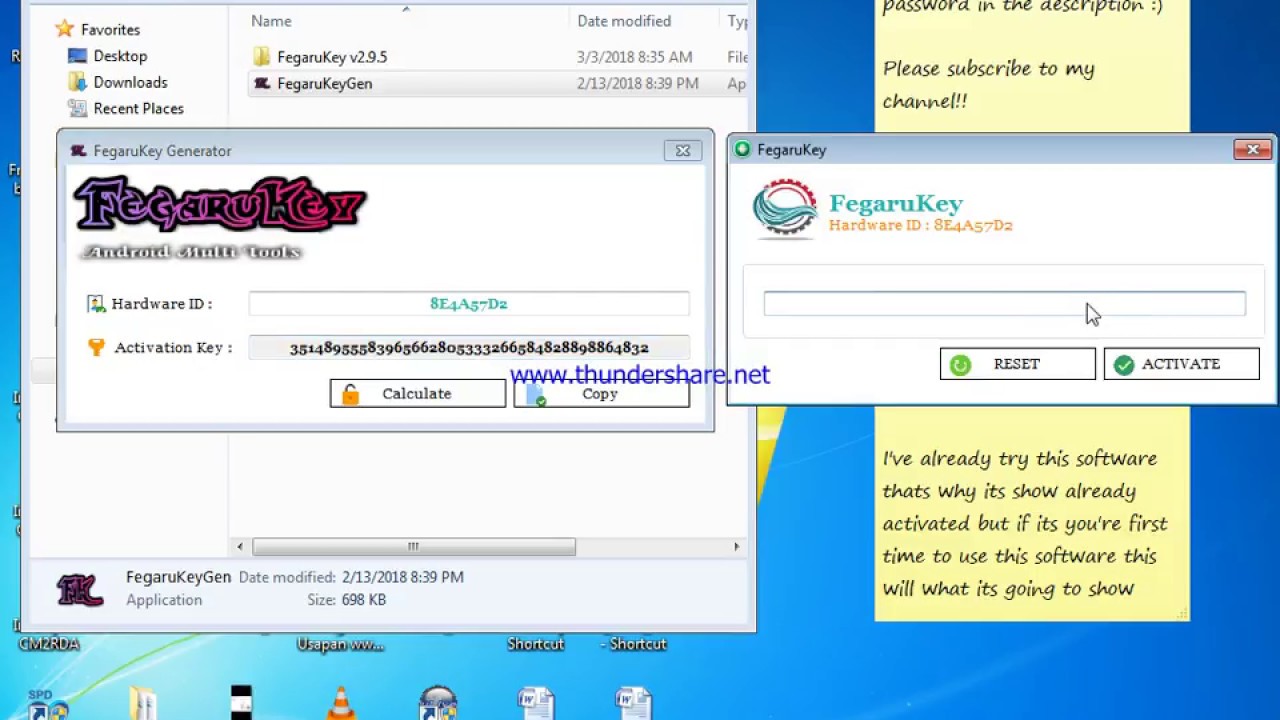Click the Downloads folder icon in sidebar
The width and height of the screenshot is (1280, 720).
(x=77, y=82)
